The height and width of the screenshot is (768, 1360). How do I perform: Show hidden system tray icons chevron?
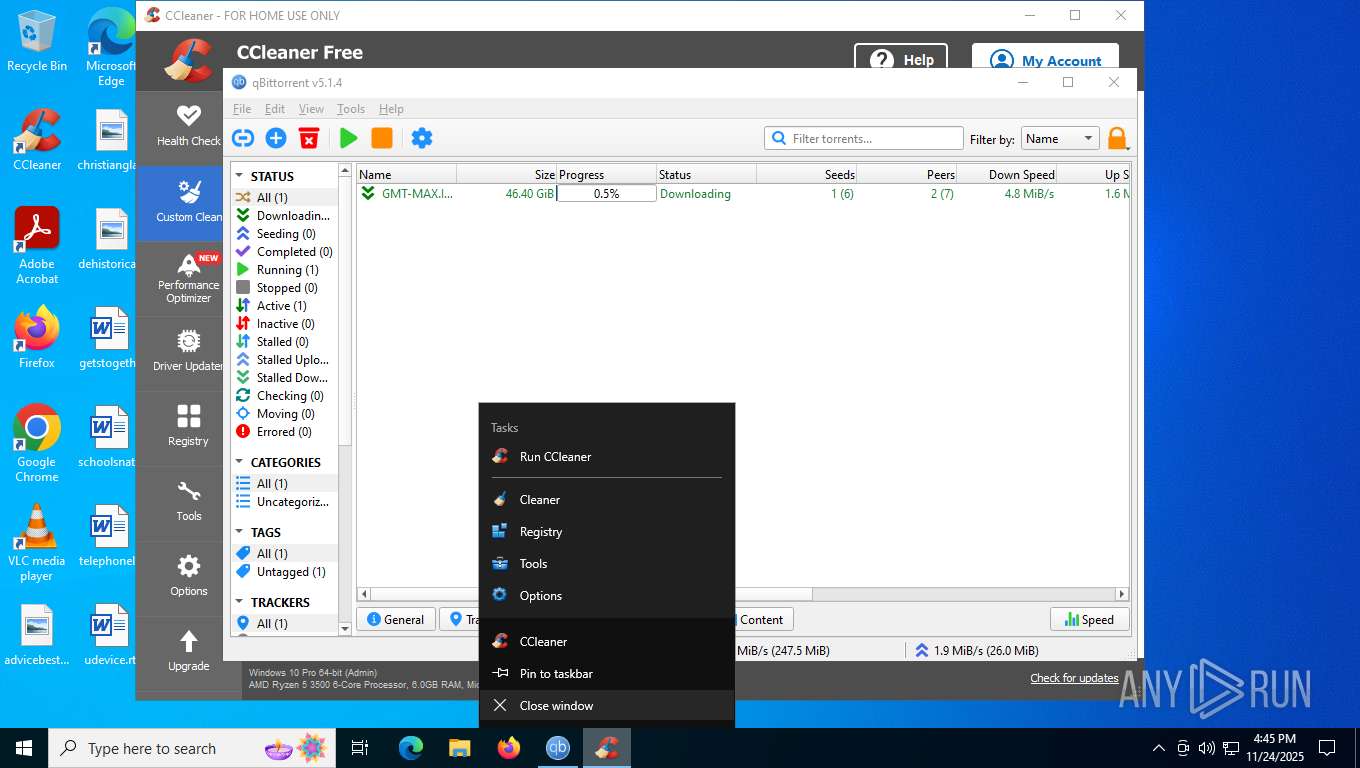[1159, 748]
